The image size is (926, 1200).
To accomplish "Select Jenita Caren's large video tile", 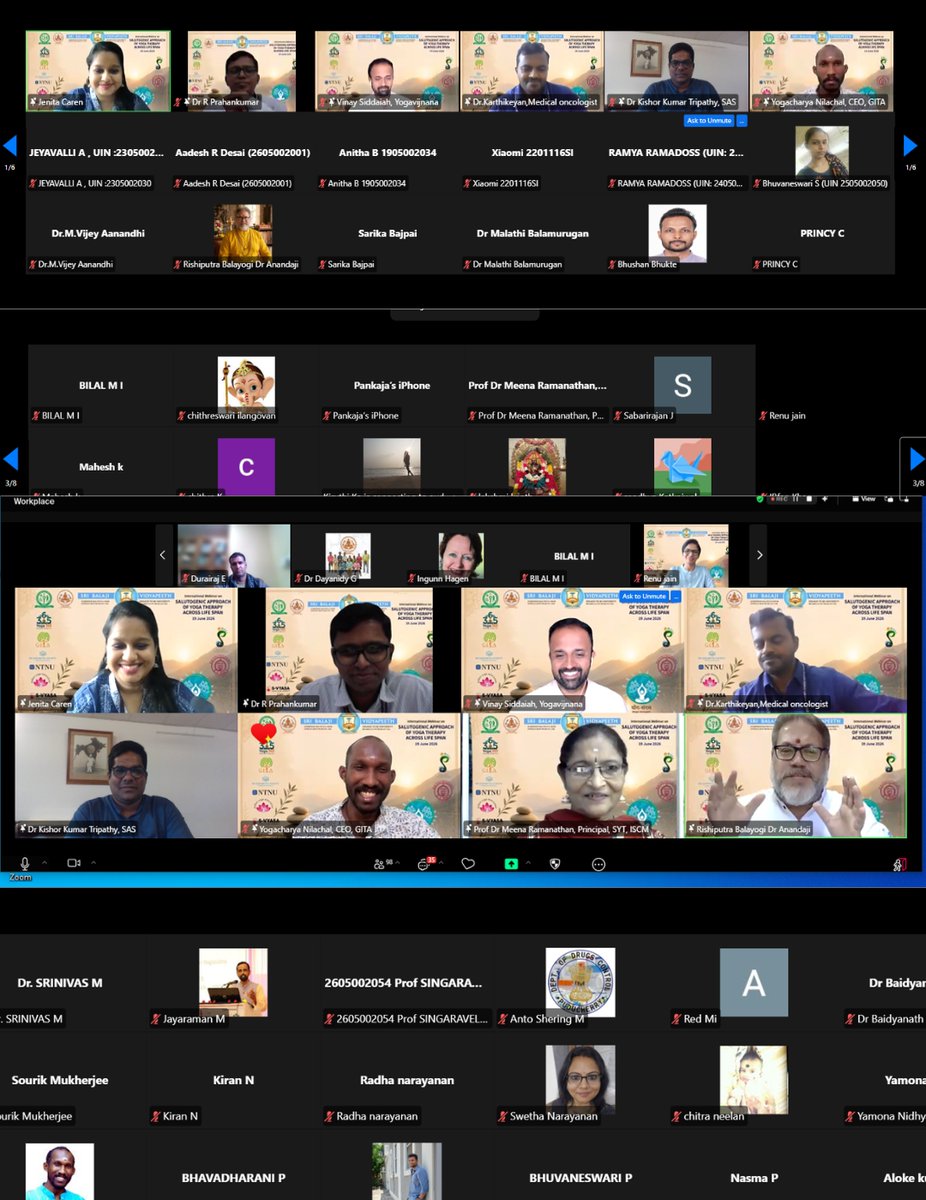I will pos(126,650).
